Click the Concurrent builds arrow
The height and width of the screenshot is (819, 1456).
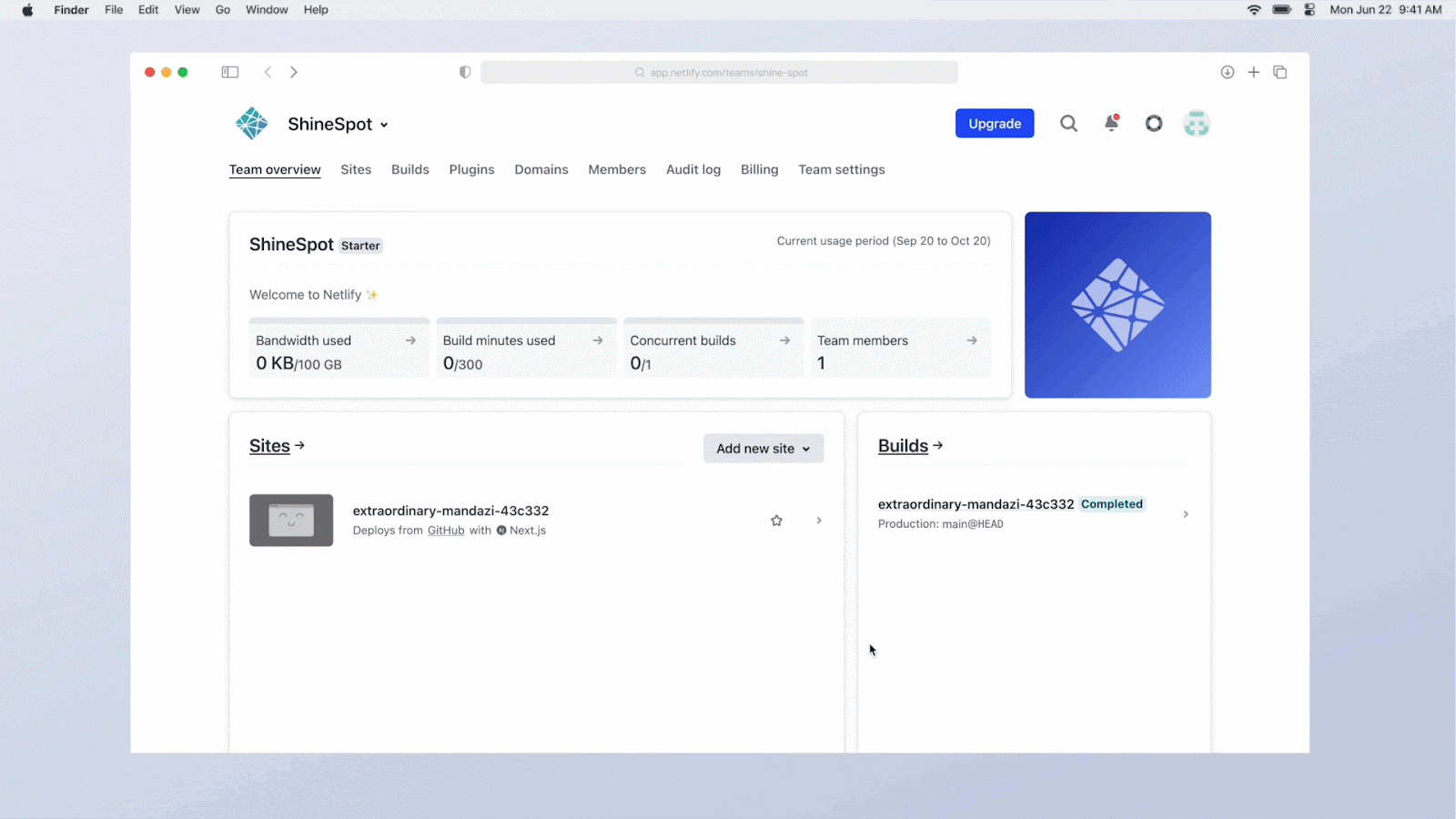tap(784, 340)
